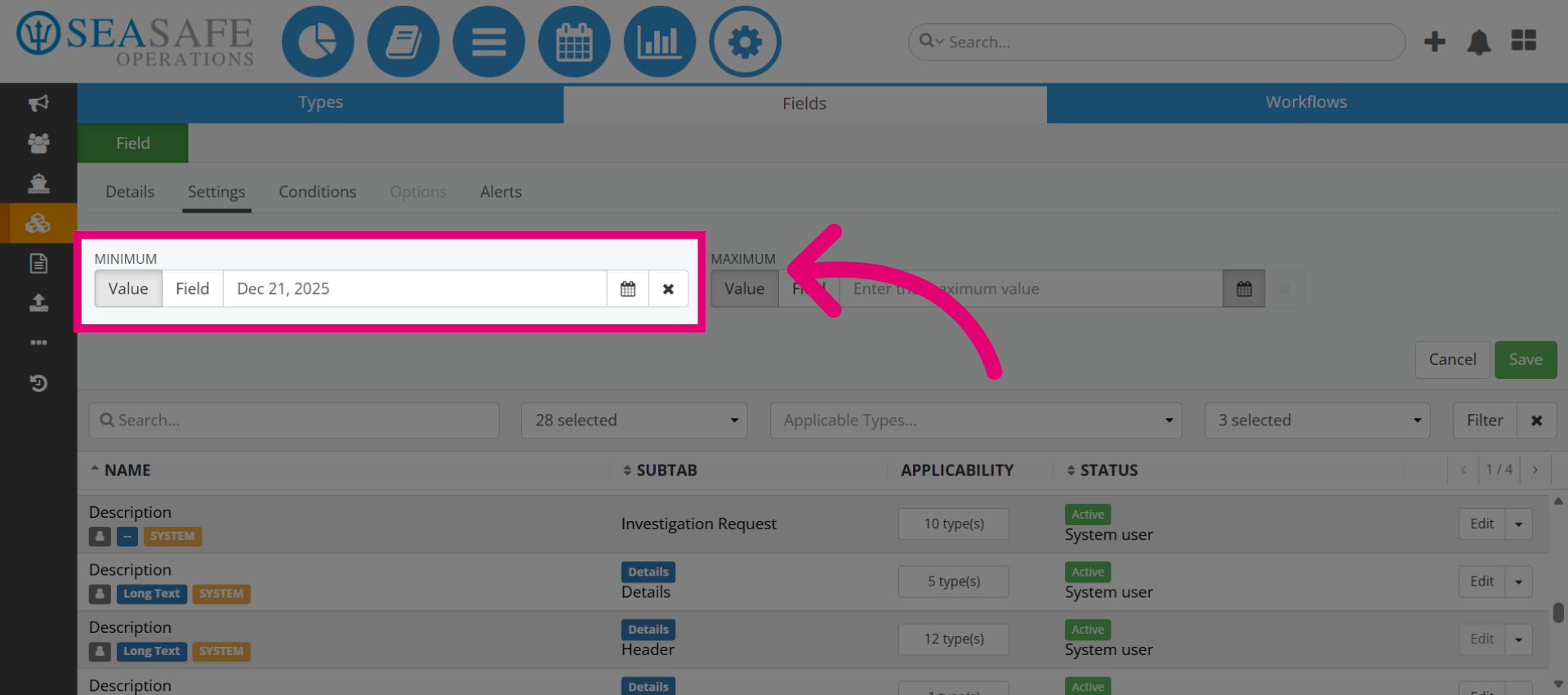Focus the top global search field
This screenshot has width=1568, height=695.
1156,42
